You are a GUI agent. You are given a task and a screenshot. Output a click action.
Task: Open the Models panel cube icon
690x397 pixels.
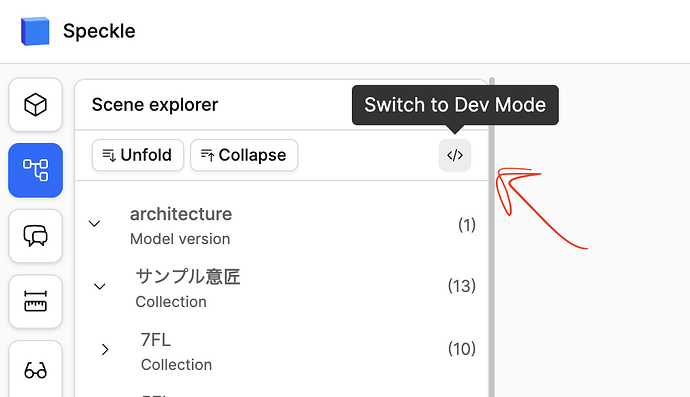[x=35, y=105]
